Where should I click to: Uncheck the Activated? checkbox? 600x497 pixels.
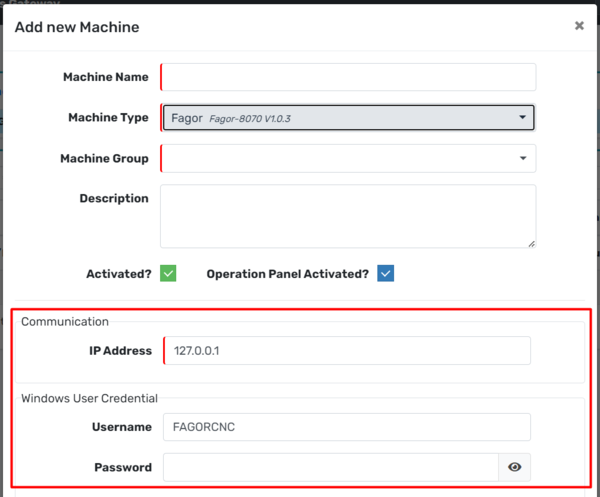coord(168,273)
